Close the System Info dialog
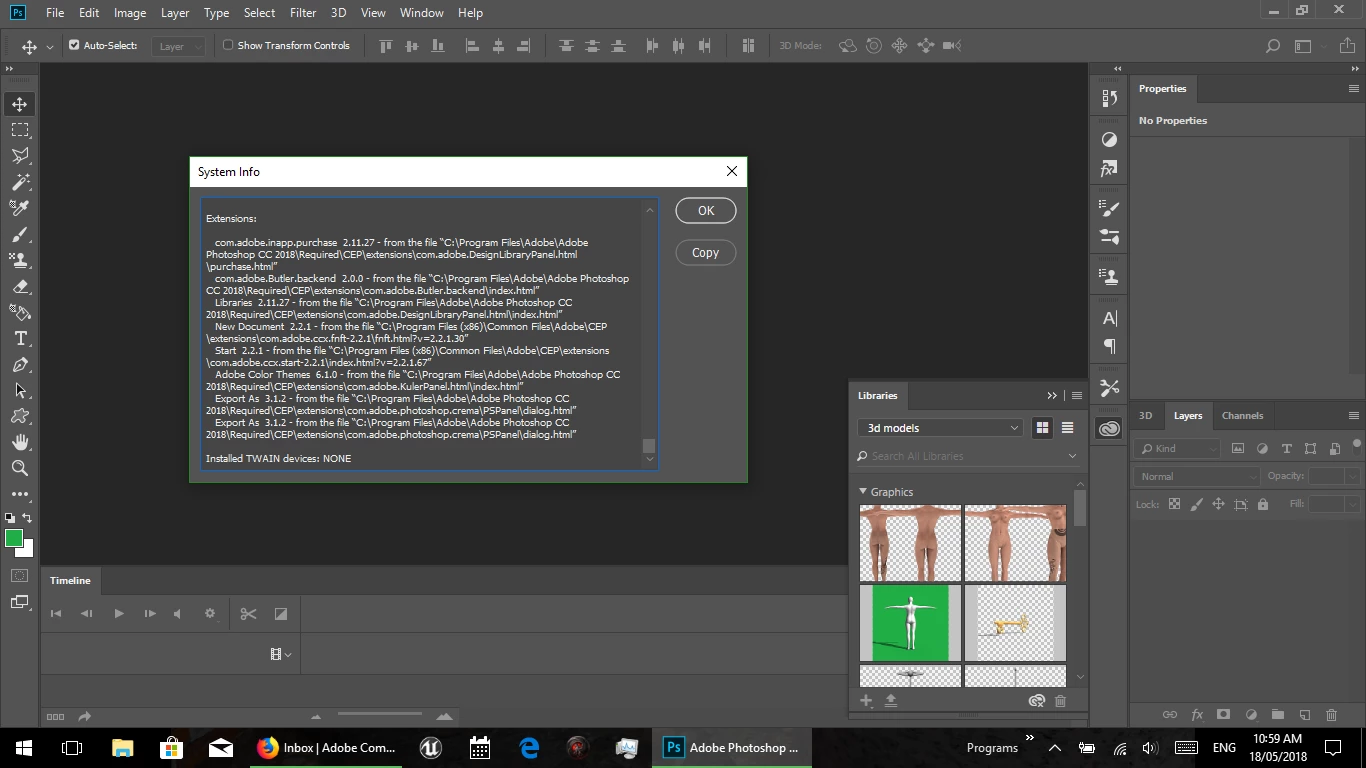 pos(732,172)
